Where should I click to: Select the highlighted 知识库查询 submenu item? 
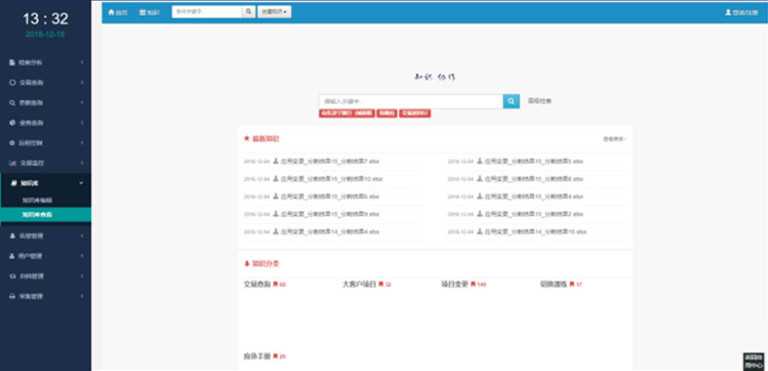click(46, 215)
